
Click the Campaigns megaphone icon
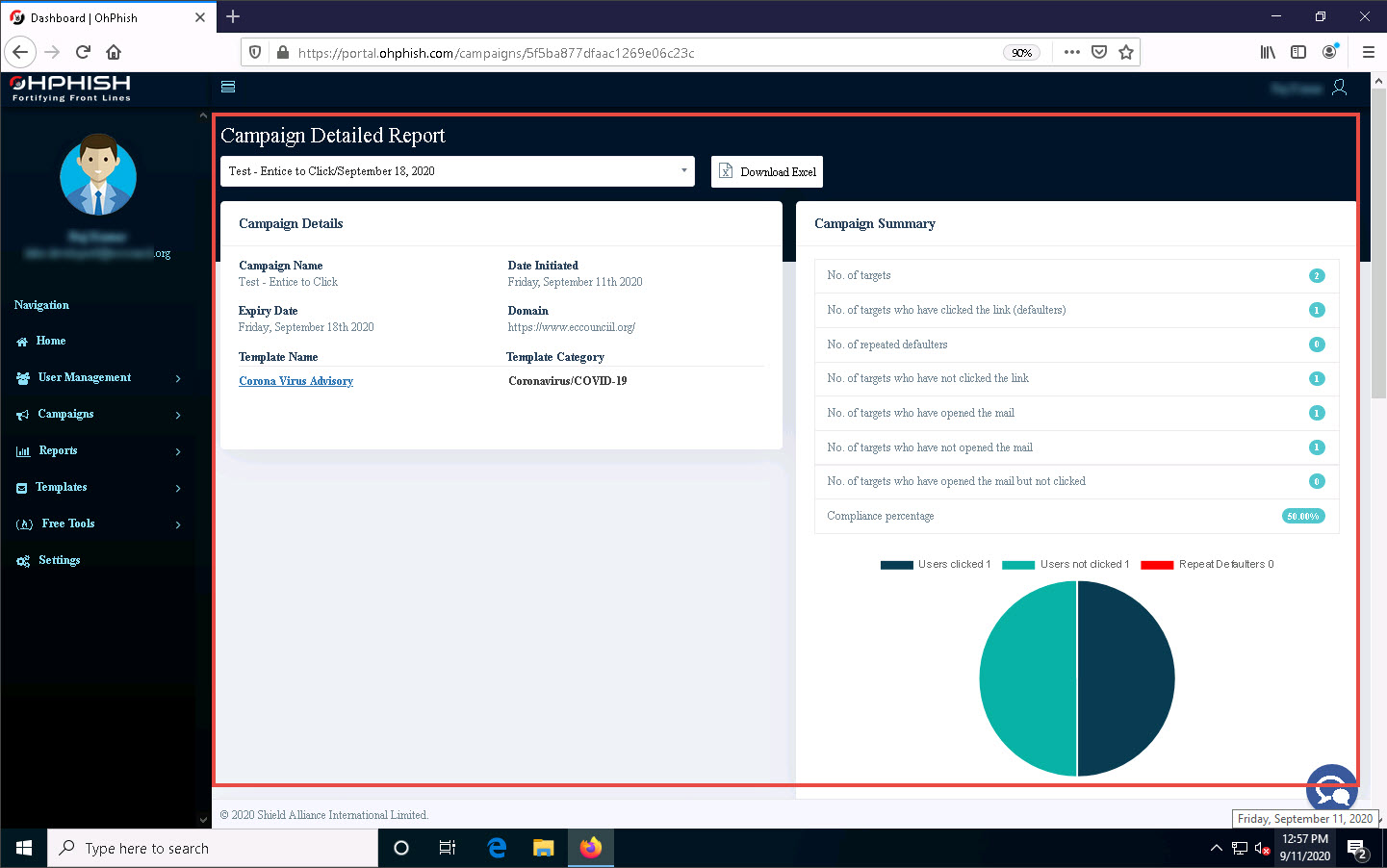(x=22, y=415)
